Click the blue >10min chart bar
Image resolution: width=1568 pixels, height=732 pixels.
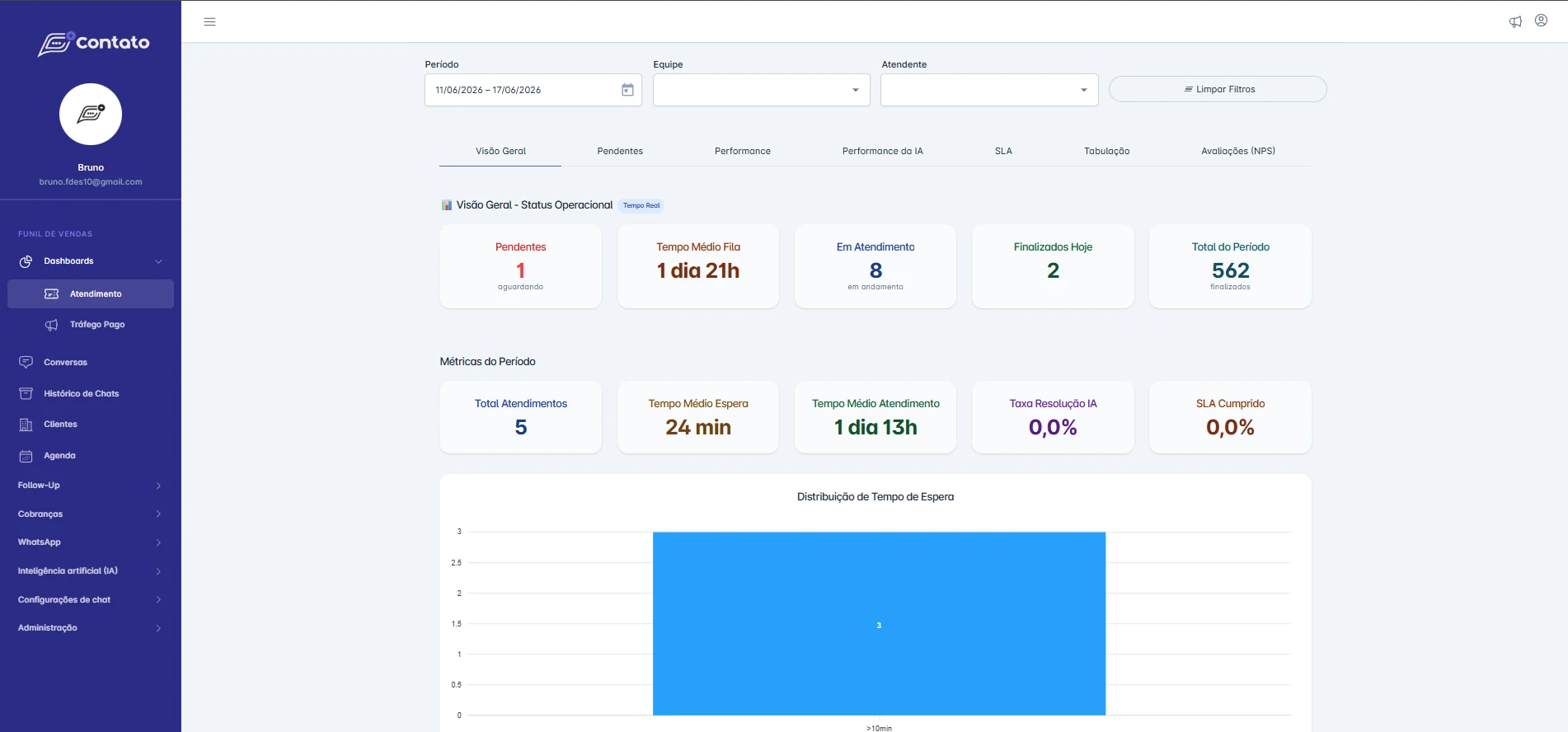tap(879, 624)
